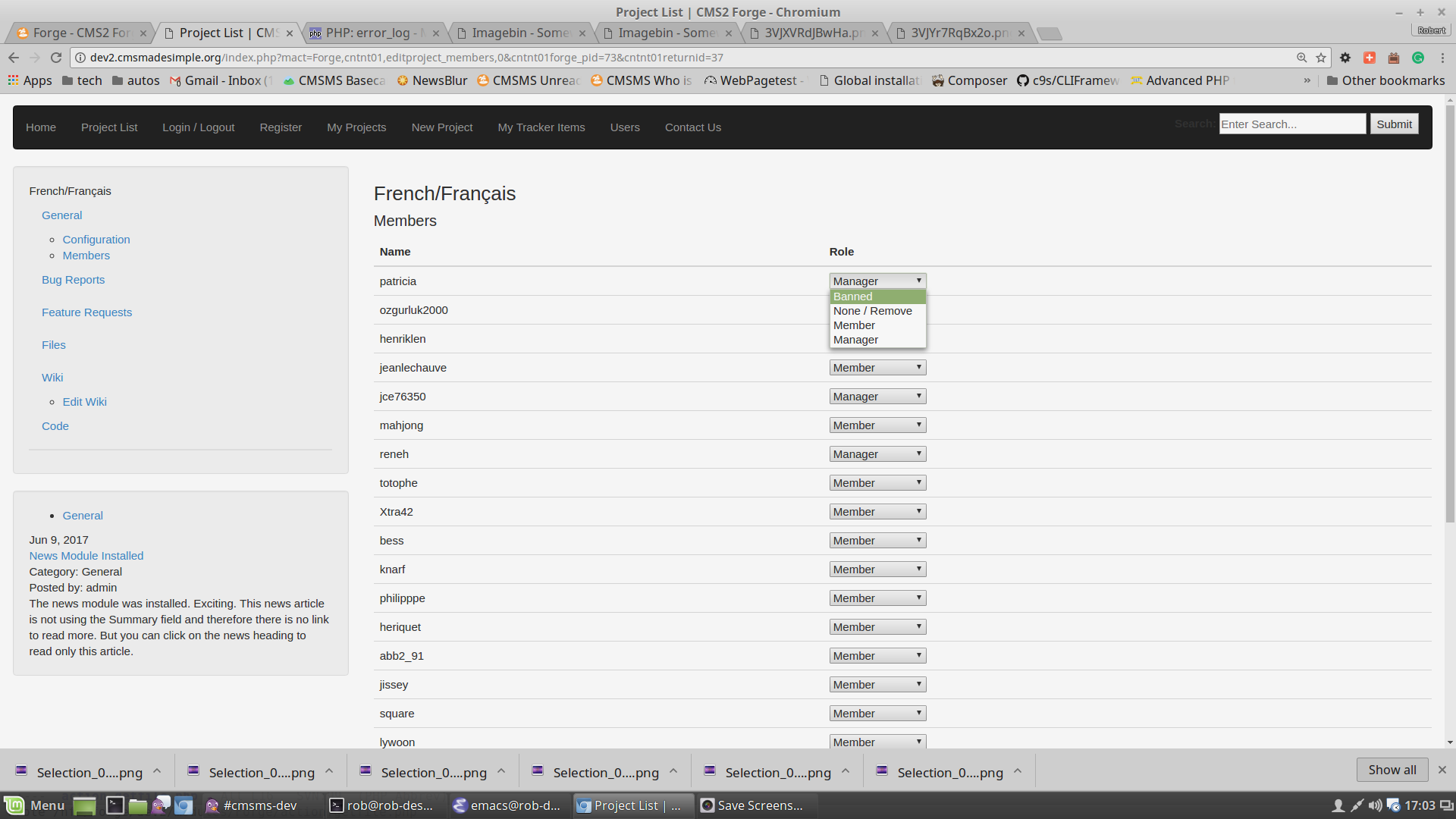
Task: Open My Projects menu item
Action: [x=356, y=127]
